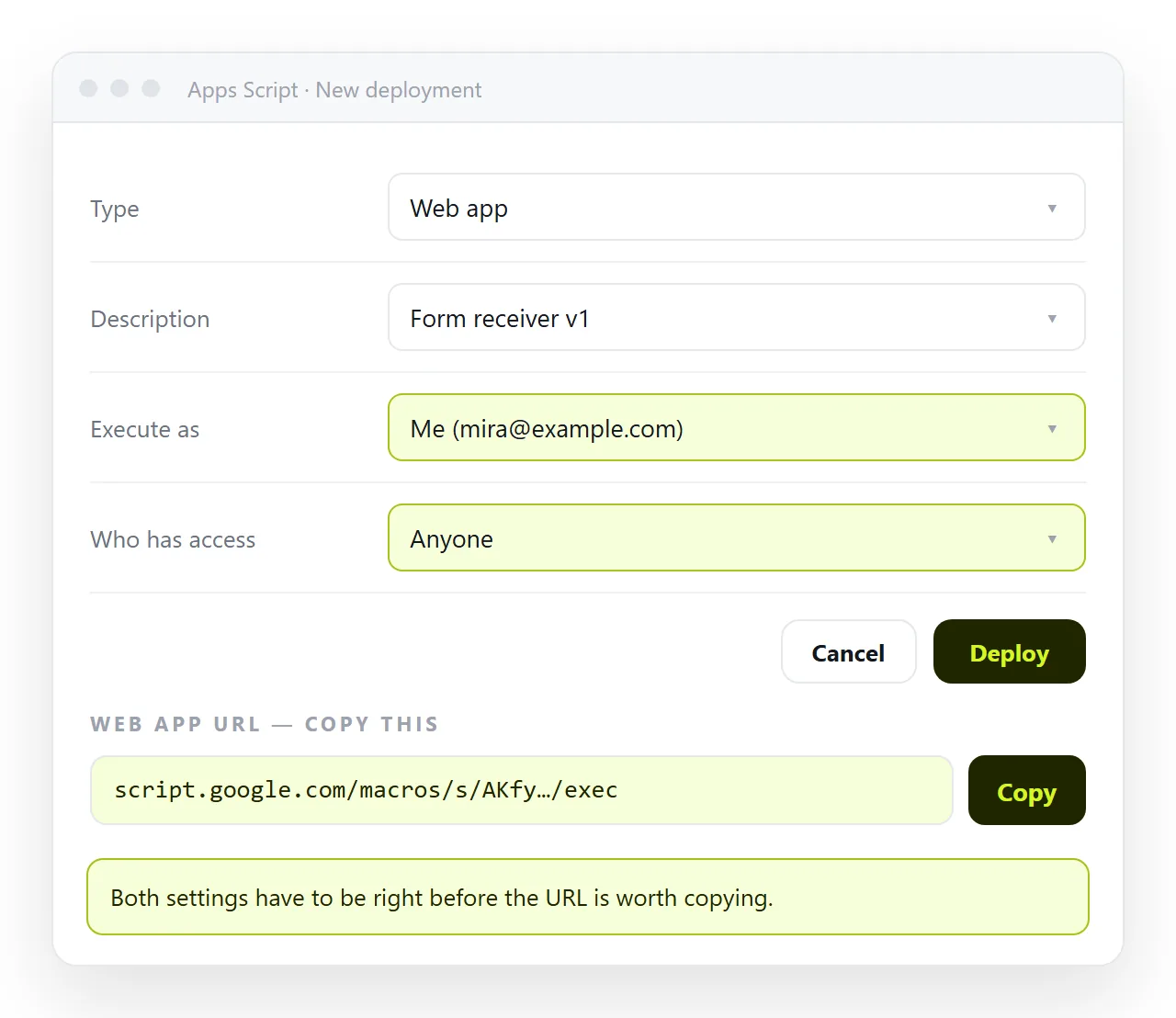The height and width of the screenshot is (1018, 1176).
Task: Click the Cancel button
Action: tap(848, 651)
